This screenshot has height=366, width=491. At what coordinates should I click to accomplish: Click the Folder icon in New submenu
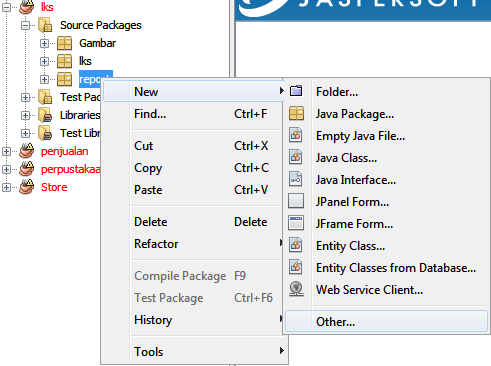pyautogui.click(x=296, y=91)
